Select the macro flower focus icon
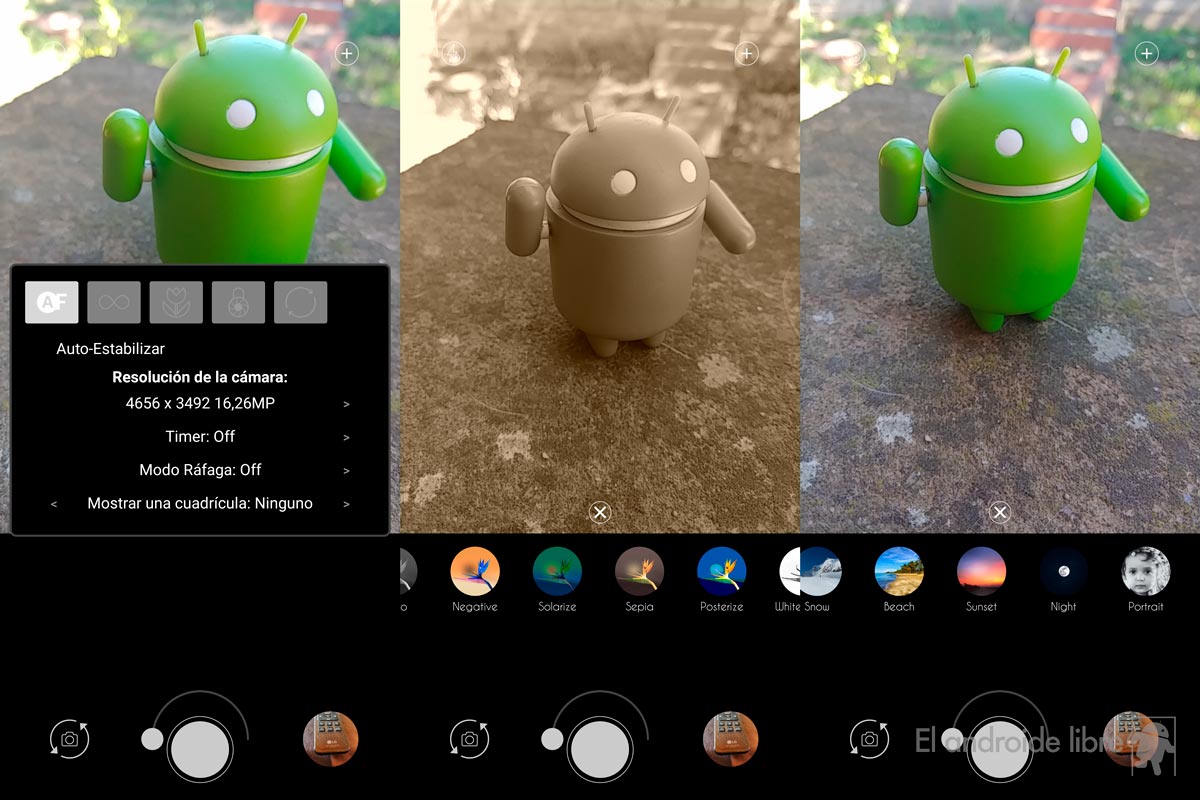This screenshot has width=1200, height=800. point(176,302)
